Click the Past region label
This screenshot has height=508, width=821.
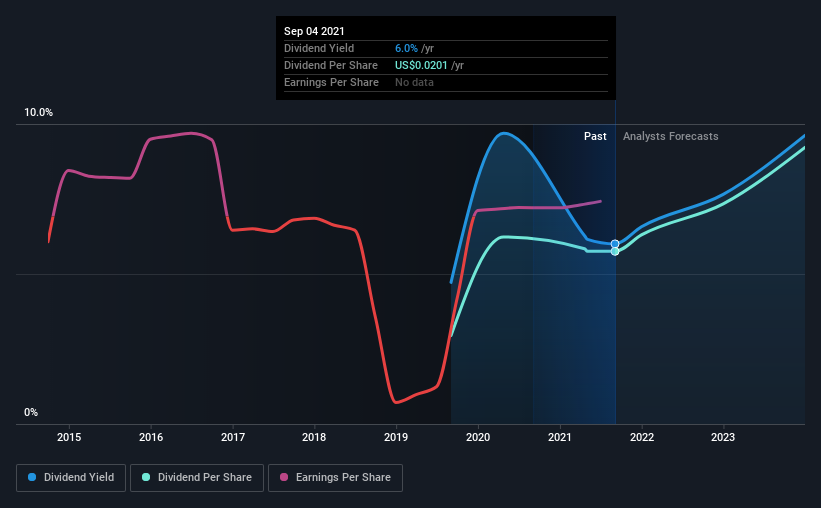pyautogui.click(x=595, y=136)
